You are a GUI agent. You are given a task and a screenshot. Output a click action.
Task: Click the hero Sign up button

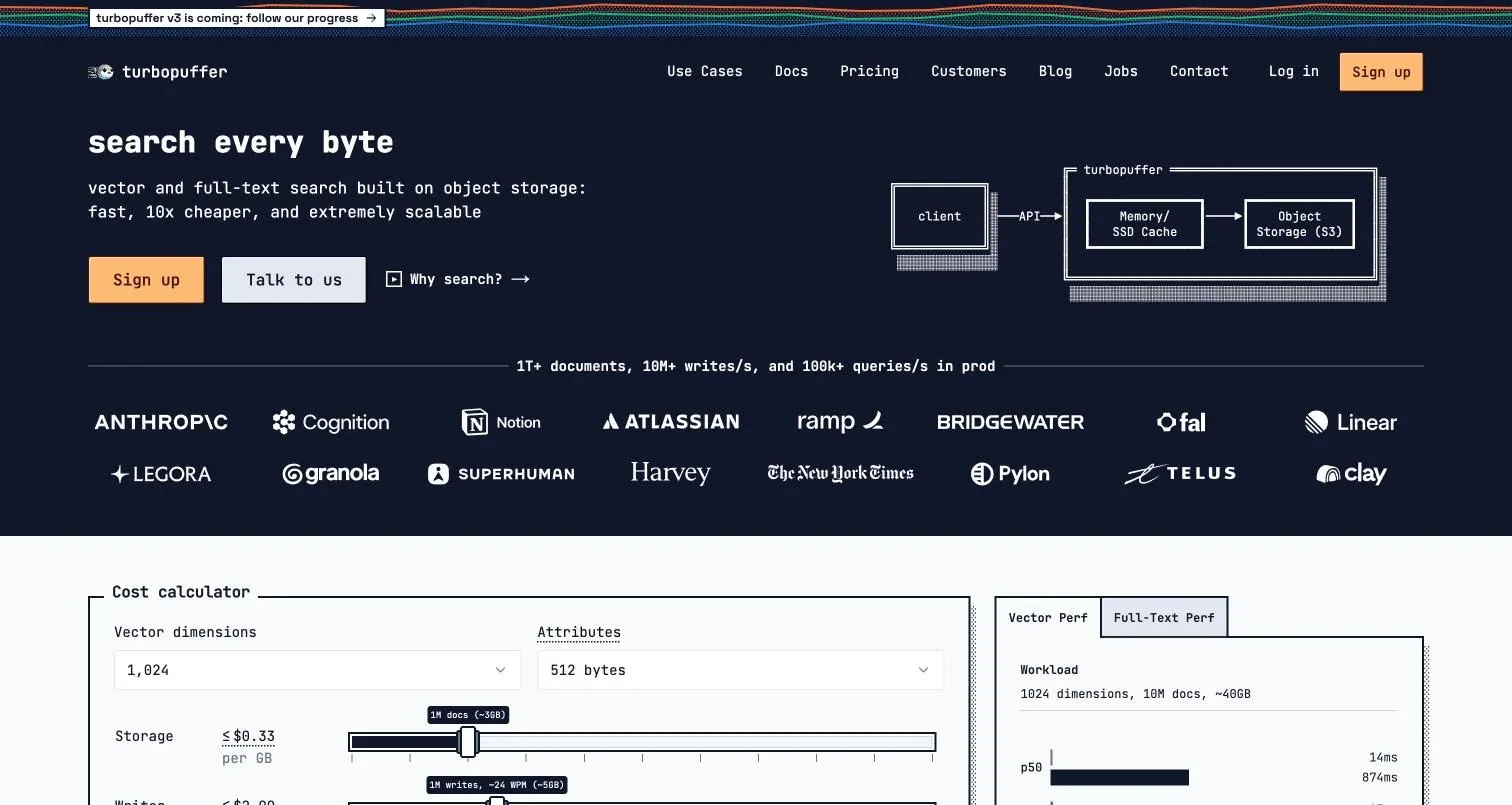point(146,279)
